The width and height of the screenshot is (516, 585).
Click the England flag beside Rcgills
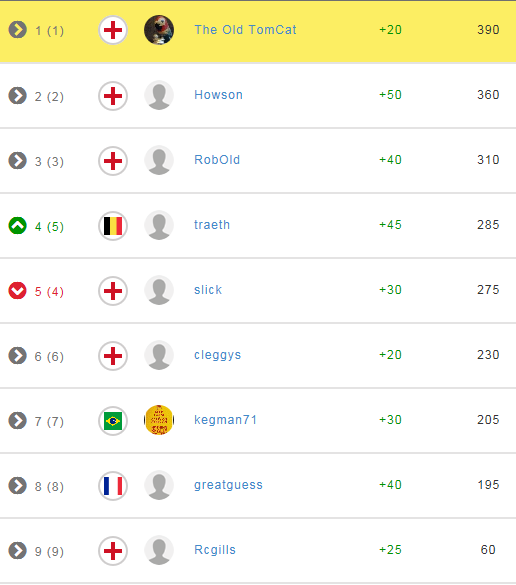113,551
